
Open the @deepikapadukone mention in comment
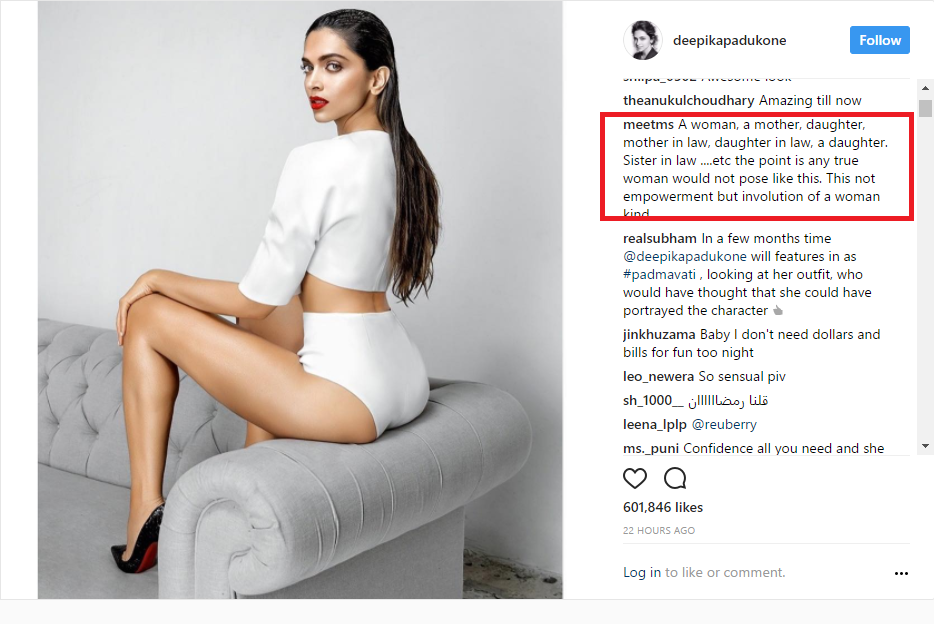pos(684,257)
